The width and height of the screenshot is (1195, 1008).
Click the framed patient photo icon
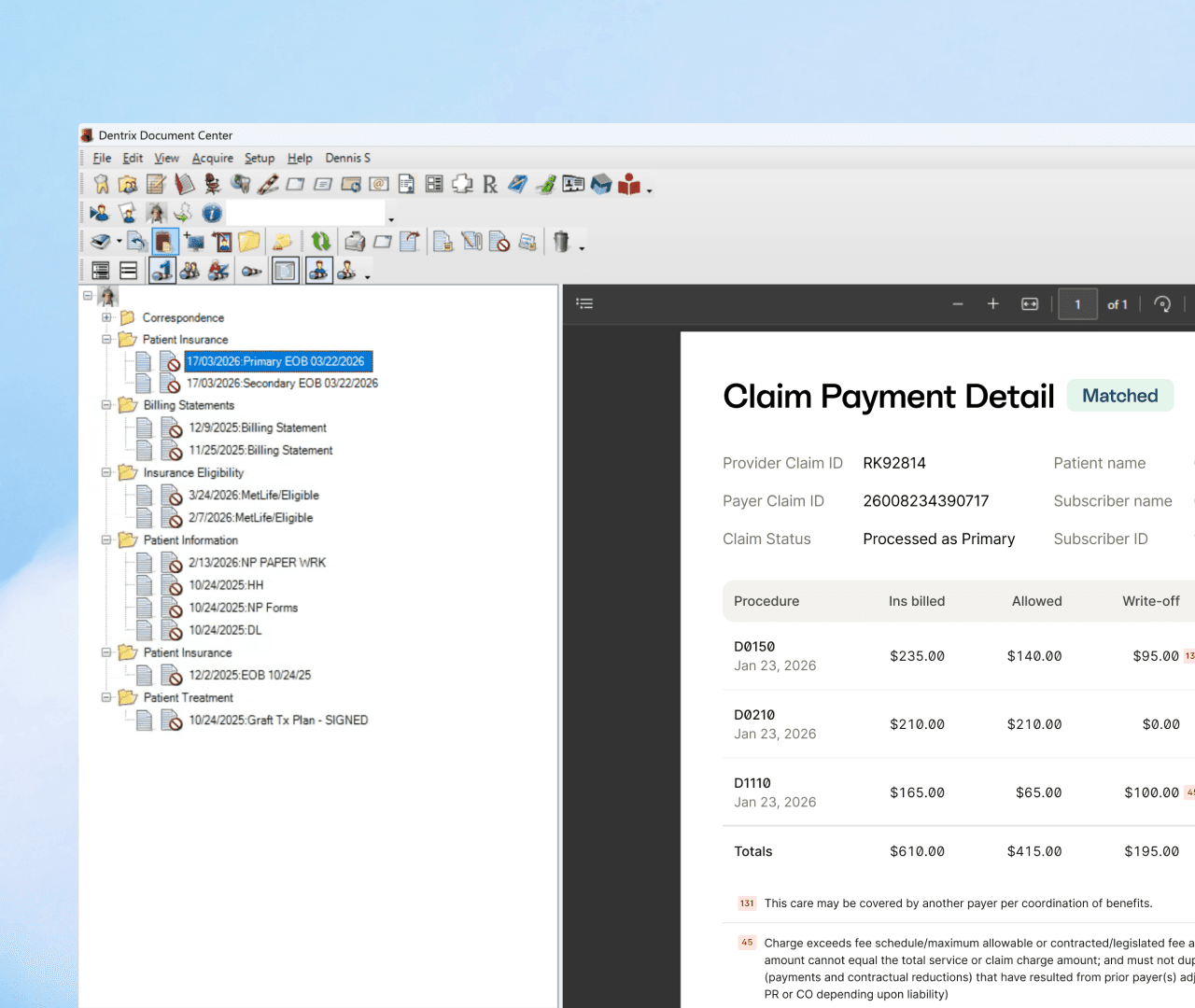point(222,243)
